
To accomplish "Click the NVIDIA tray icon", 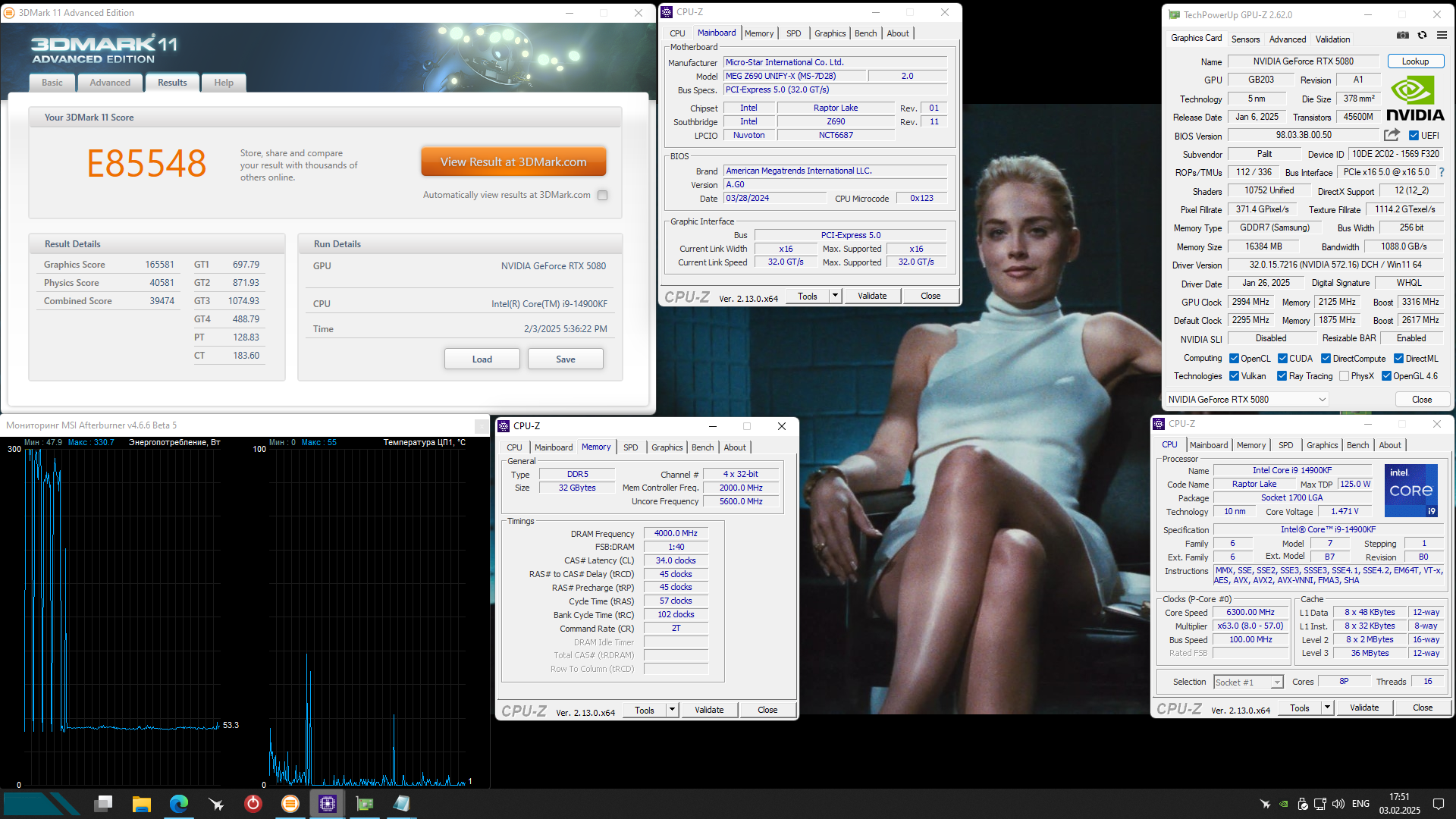I will tap(1283, 804).
